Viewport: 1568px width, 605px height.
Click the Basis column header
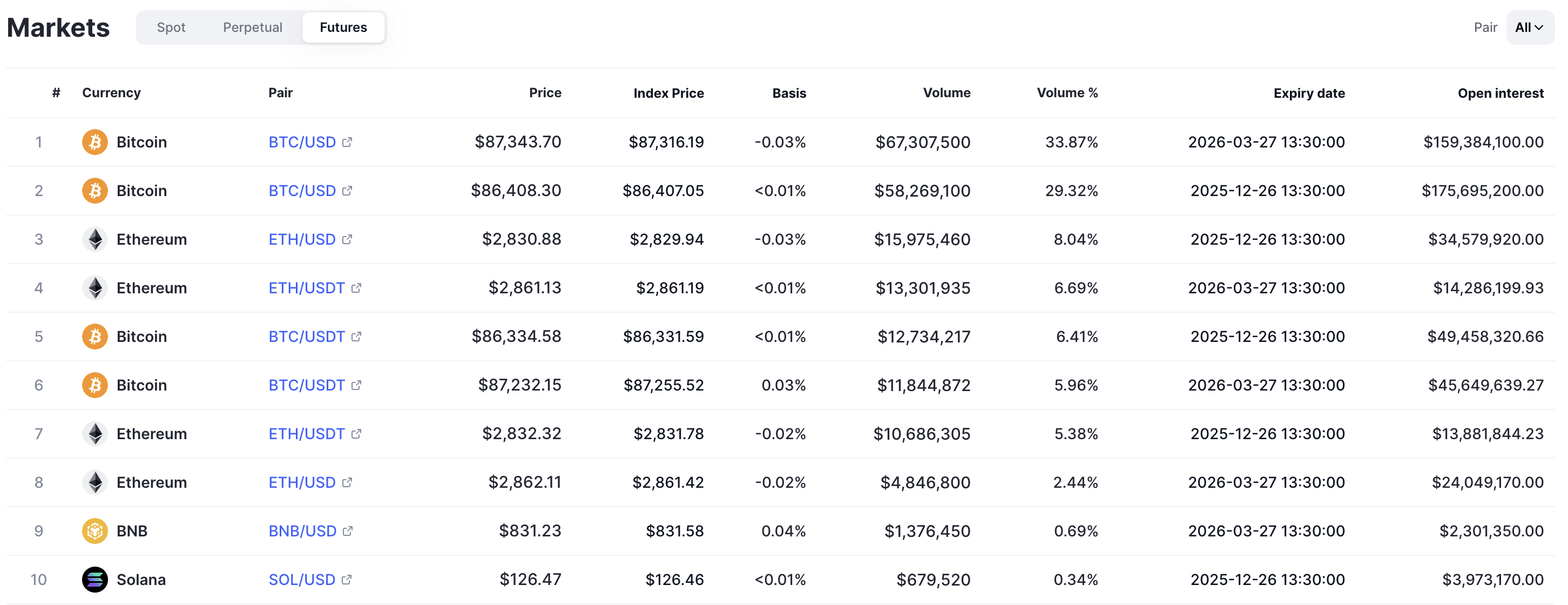[x=789, y=93]
